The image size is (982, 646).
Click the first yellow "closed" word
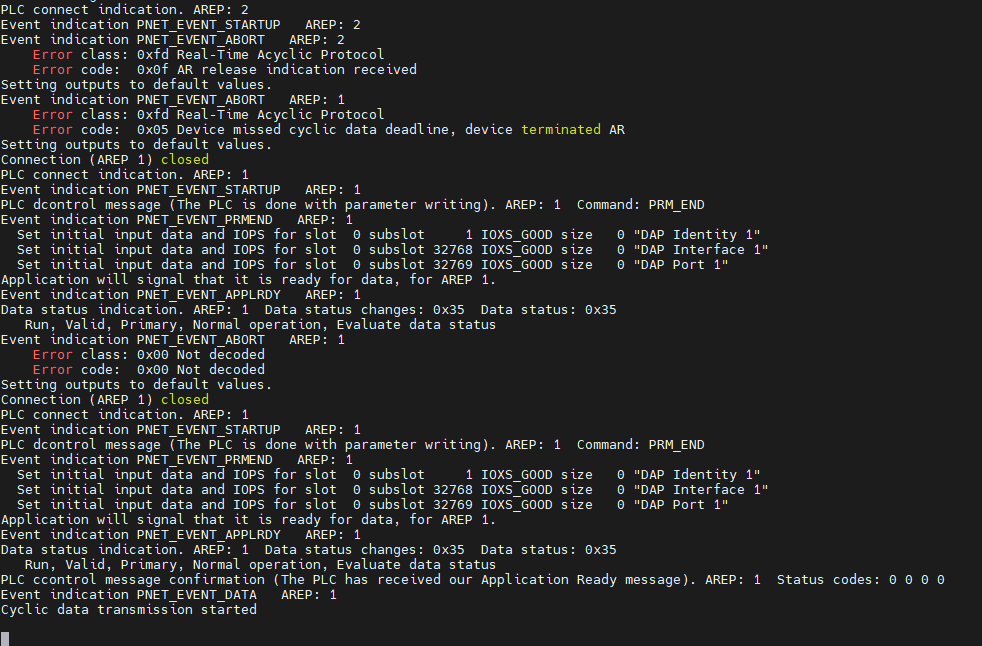click(x=184, y=159)
